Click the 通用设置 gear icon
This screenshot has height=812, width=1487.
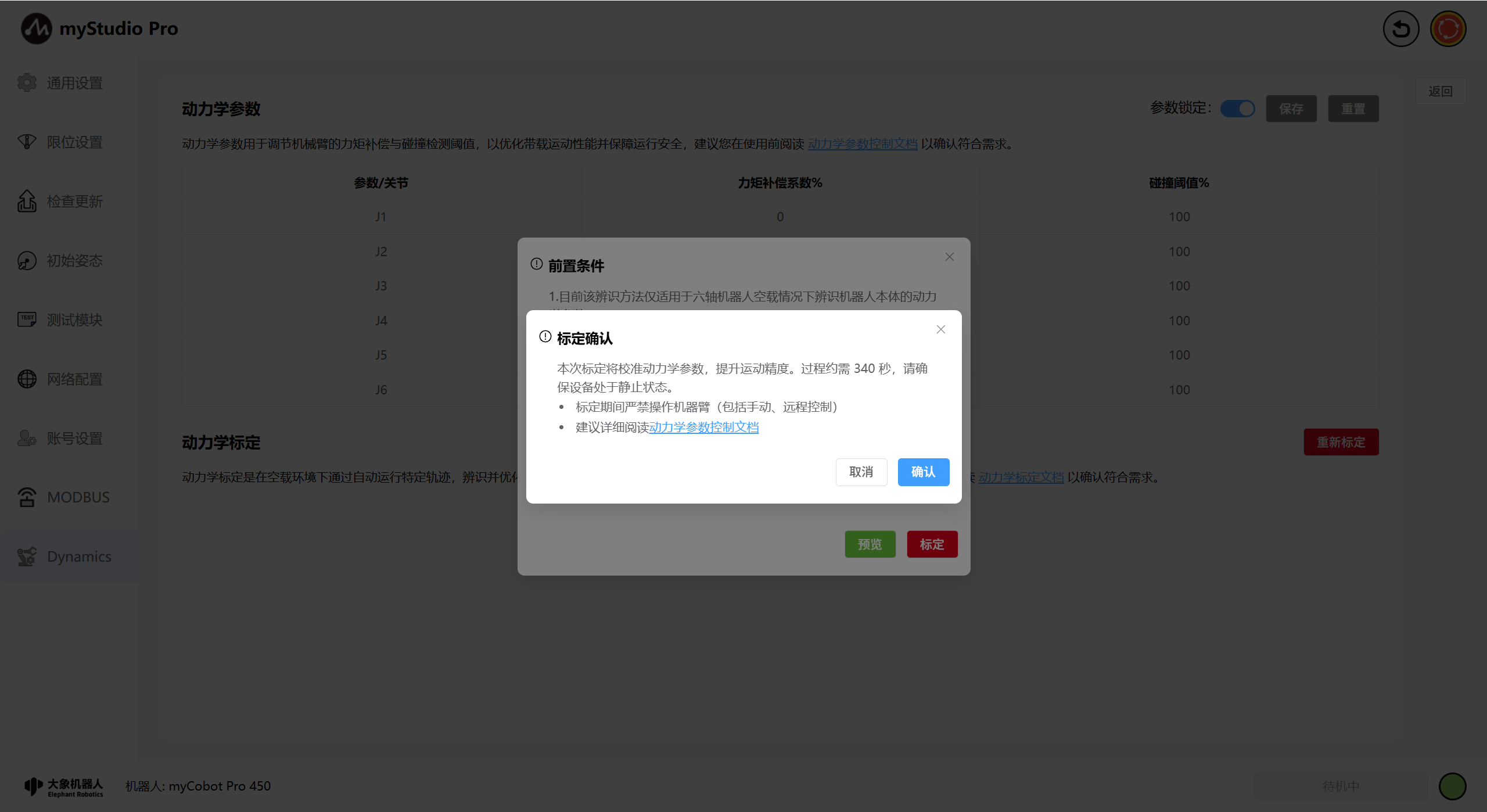click(x=27, y=83)
